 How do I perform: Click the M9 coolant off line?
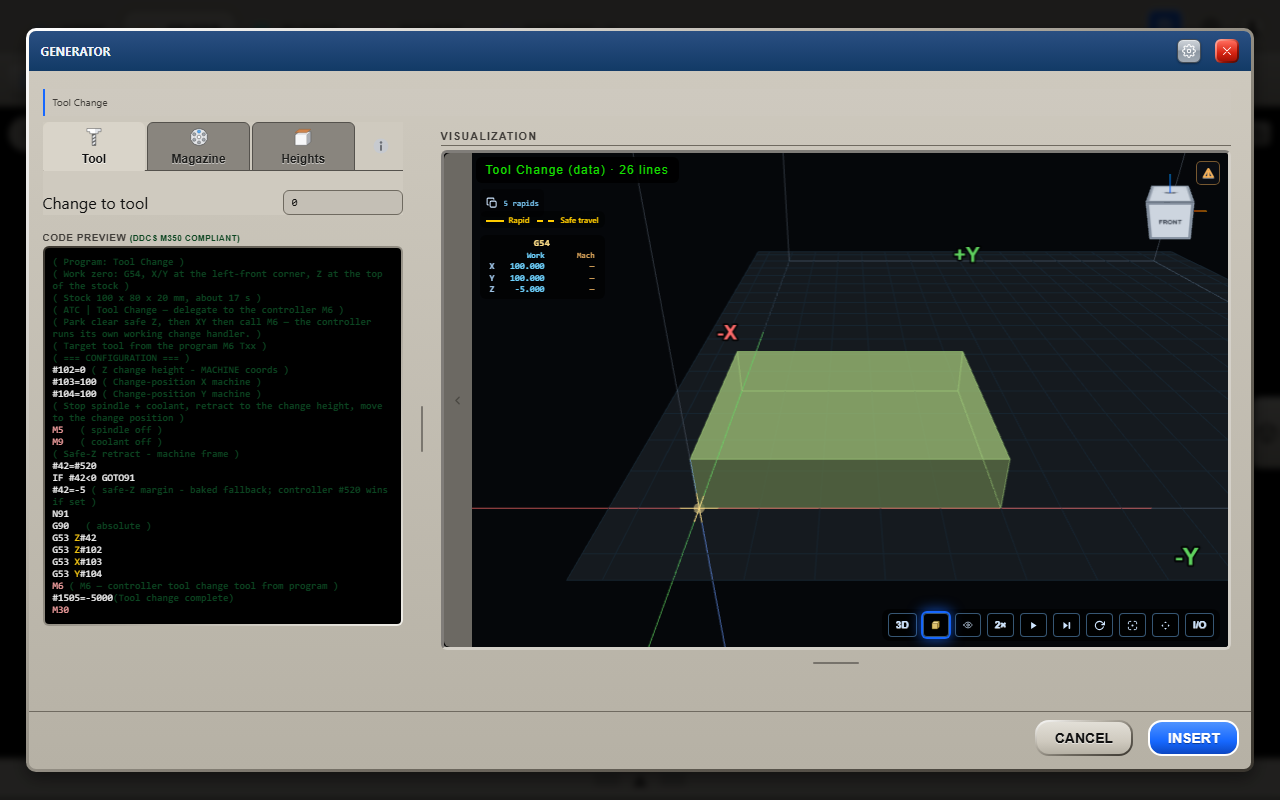click(106, 442)
